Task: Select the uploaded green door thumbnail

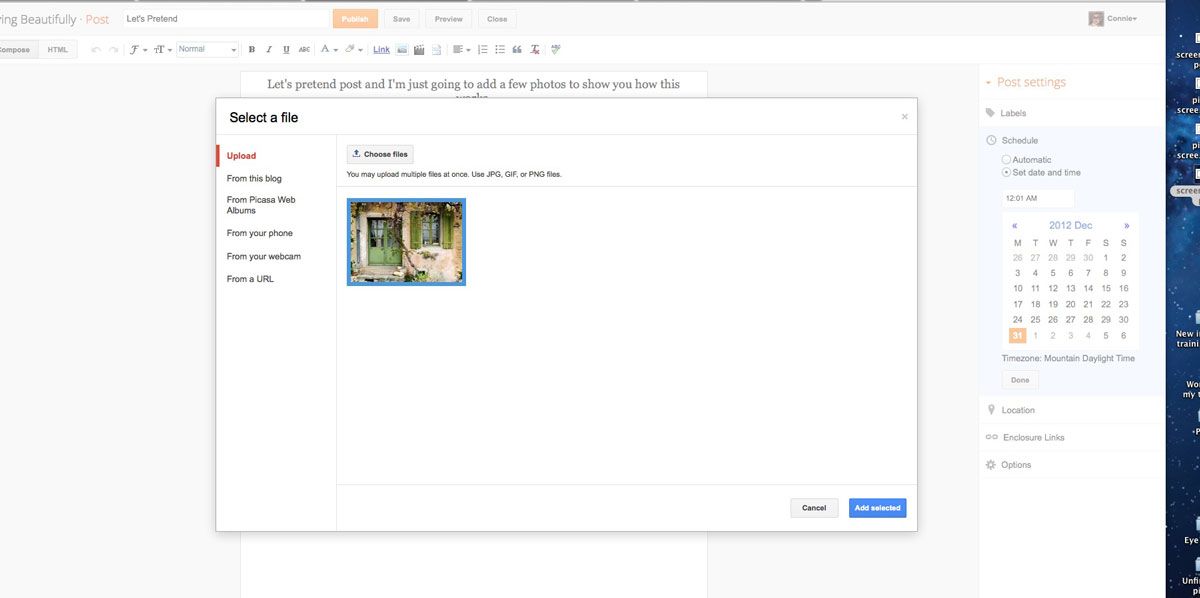Action: tap(406, 242)
